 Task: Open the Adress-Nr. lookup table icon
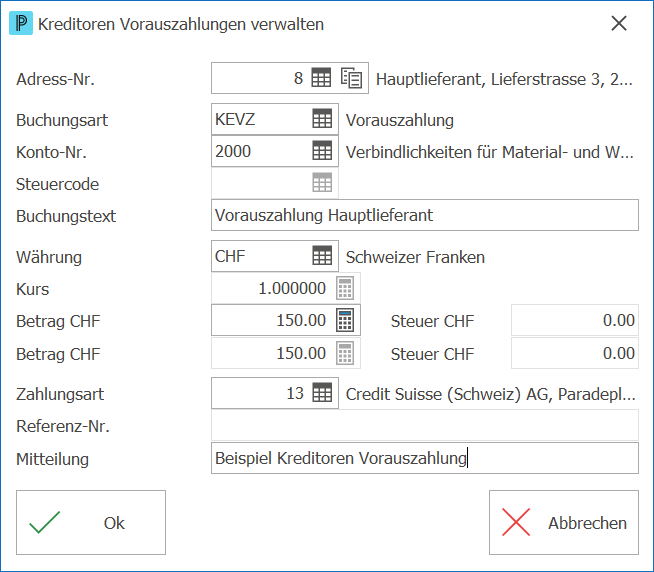click(x=321, y=78)
